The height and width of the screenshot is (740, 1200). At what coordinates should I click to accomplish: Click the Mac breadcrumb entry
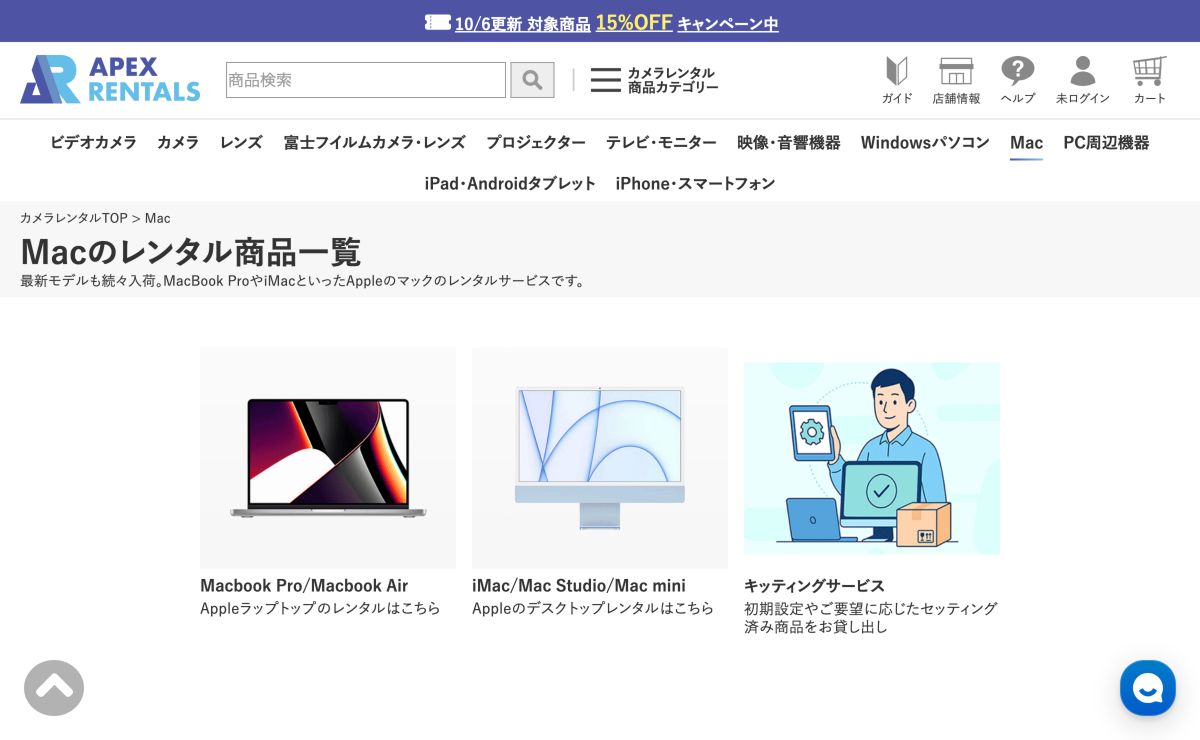pos(158,218)
